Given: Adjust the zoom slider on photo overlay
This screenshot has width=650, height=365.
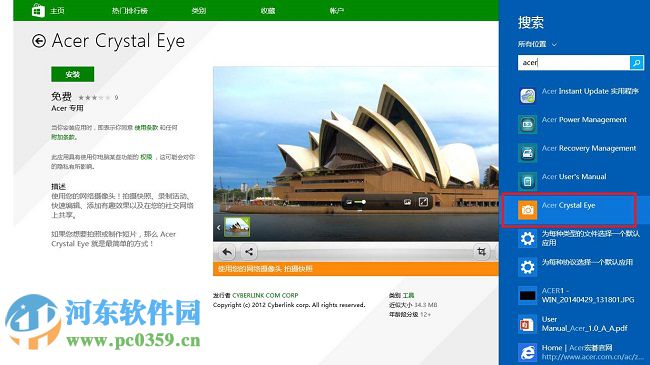Looking at the screenshot, I should click(359, 202).
